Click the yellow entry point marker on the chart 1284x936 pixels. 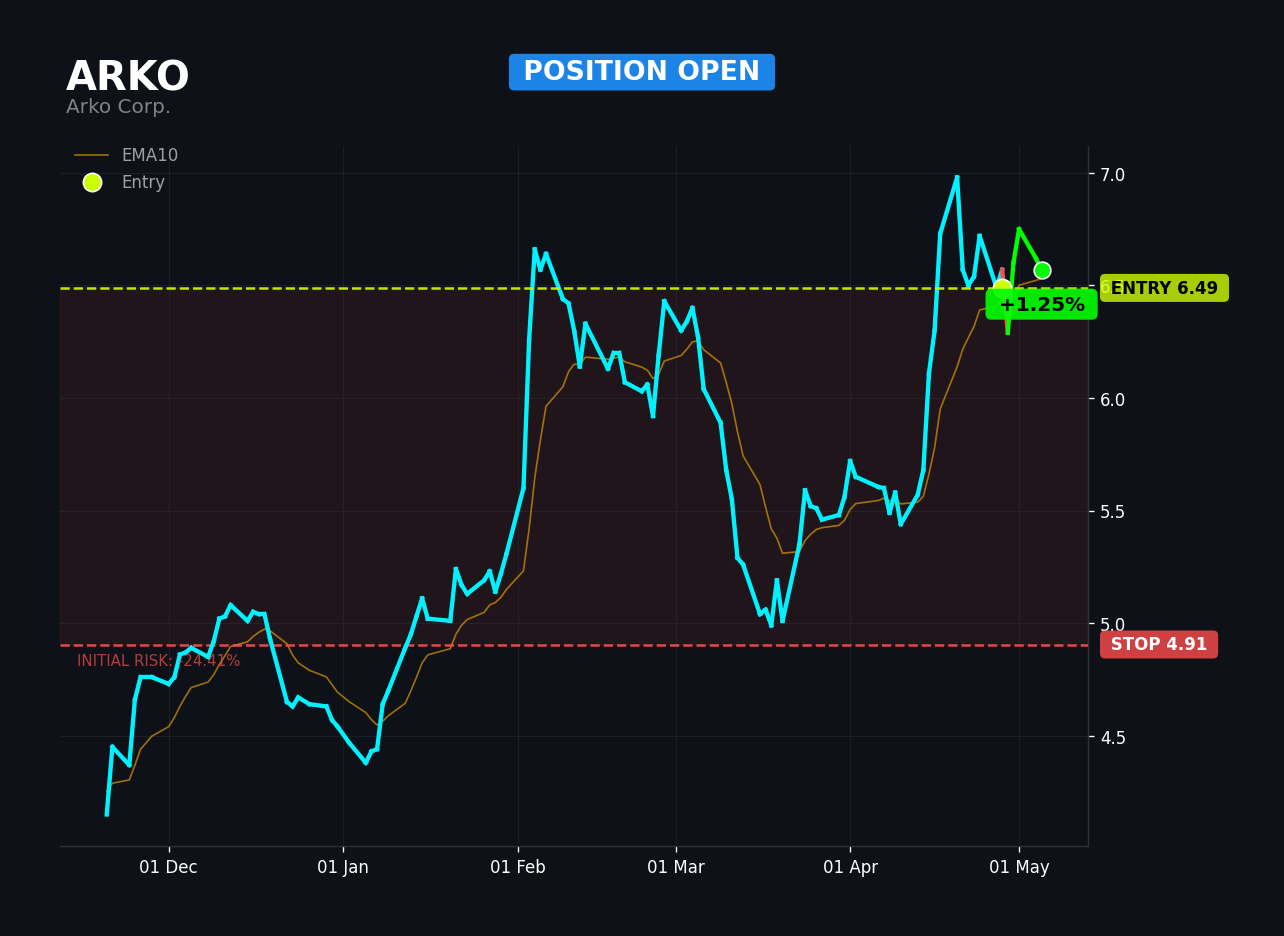[x=1002, y=289]
